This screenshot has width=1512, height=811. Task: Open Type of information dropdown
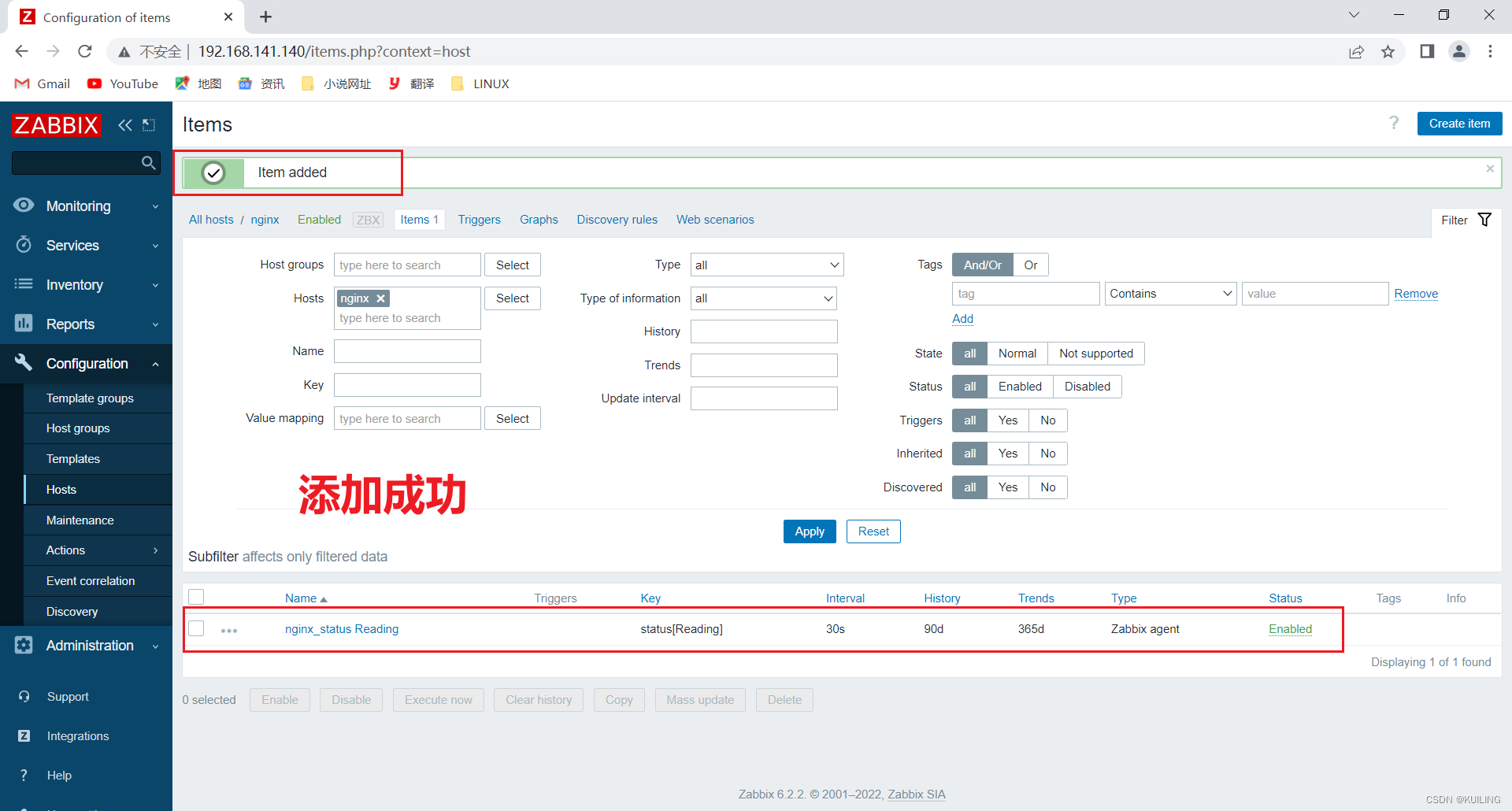(x=763, y=298)
